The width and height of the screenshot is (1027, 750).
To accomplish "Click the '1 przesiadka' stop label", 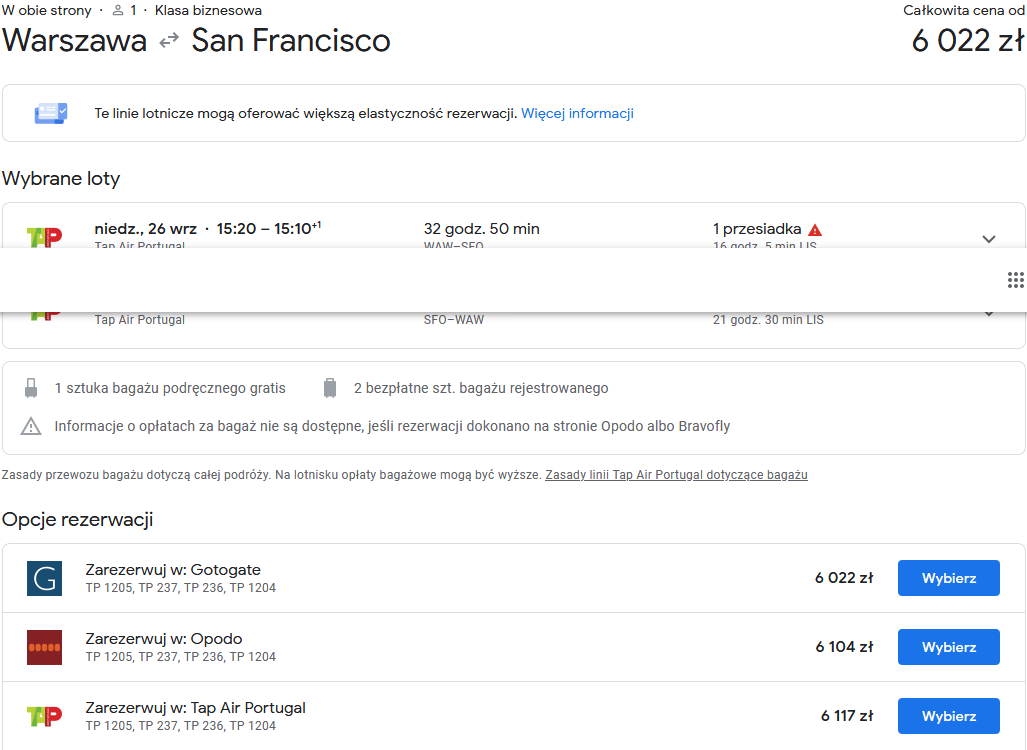I will click(x=756, y=229).
